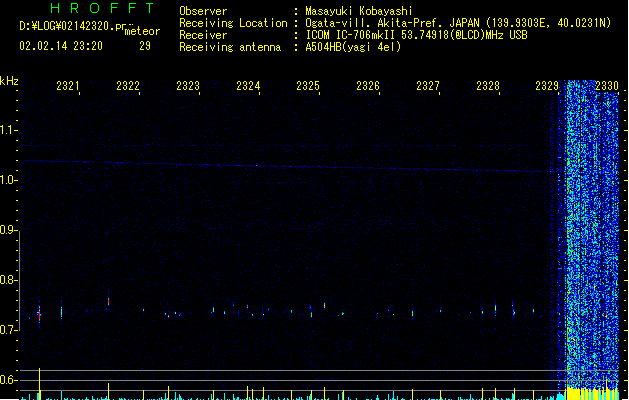Click the antenna value A504HB(yagi 4el)
Screen dimensions: 629x400
click(x=353, y=47)
